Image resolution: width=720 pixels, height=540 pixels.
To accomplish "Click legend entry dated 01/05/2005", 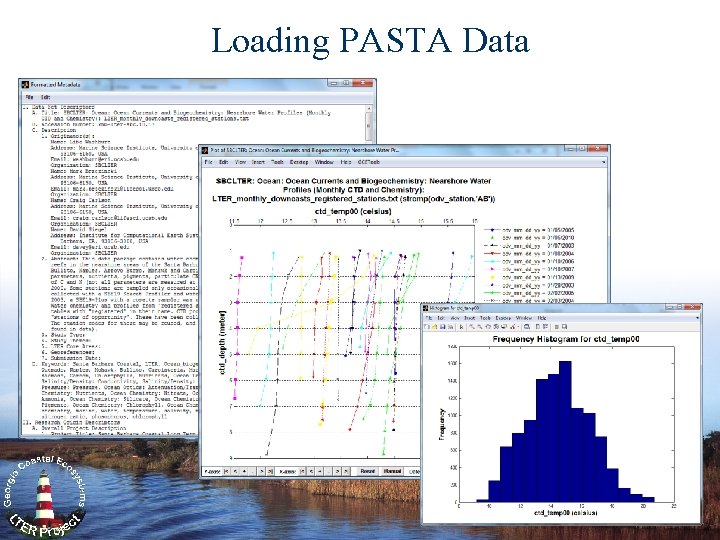I will pos(529,230).
